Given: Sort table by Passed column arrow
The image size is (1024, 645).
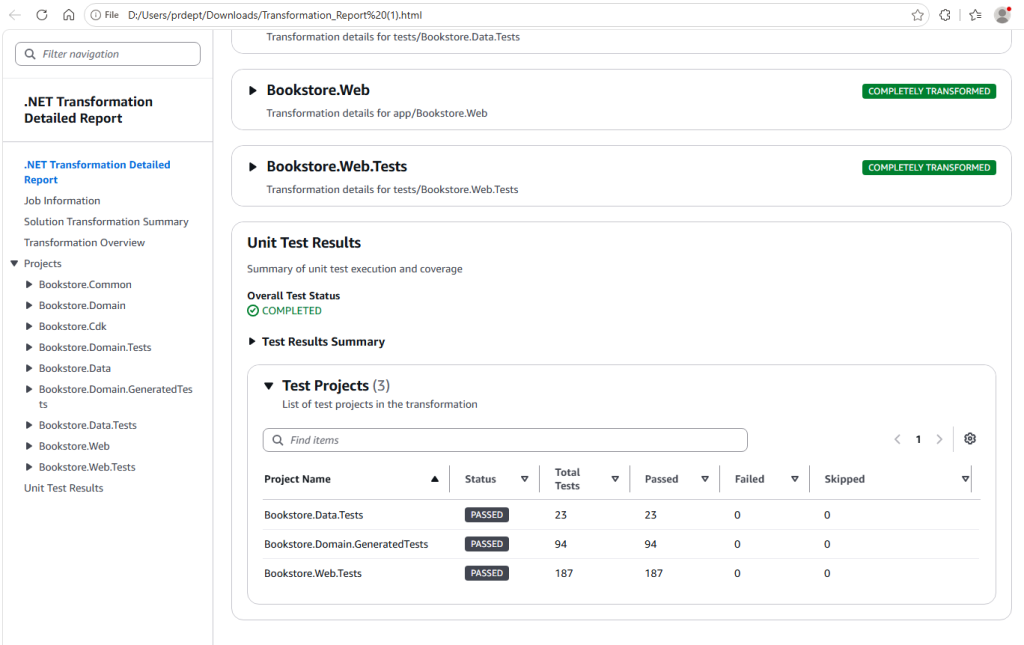Looking at the screenshot, I should pyautogui.click(x=705, y=479).
